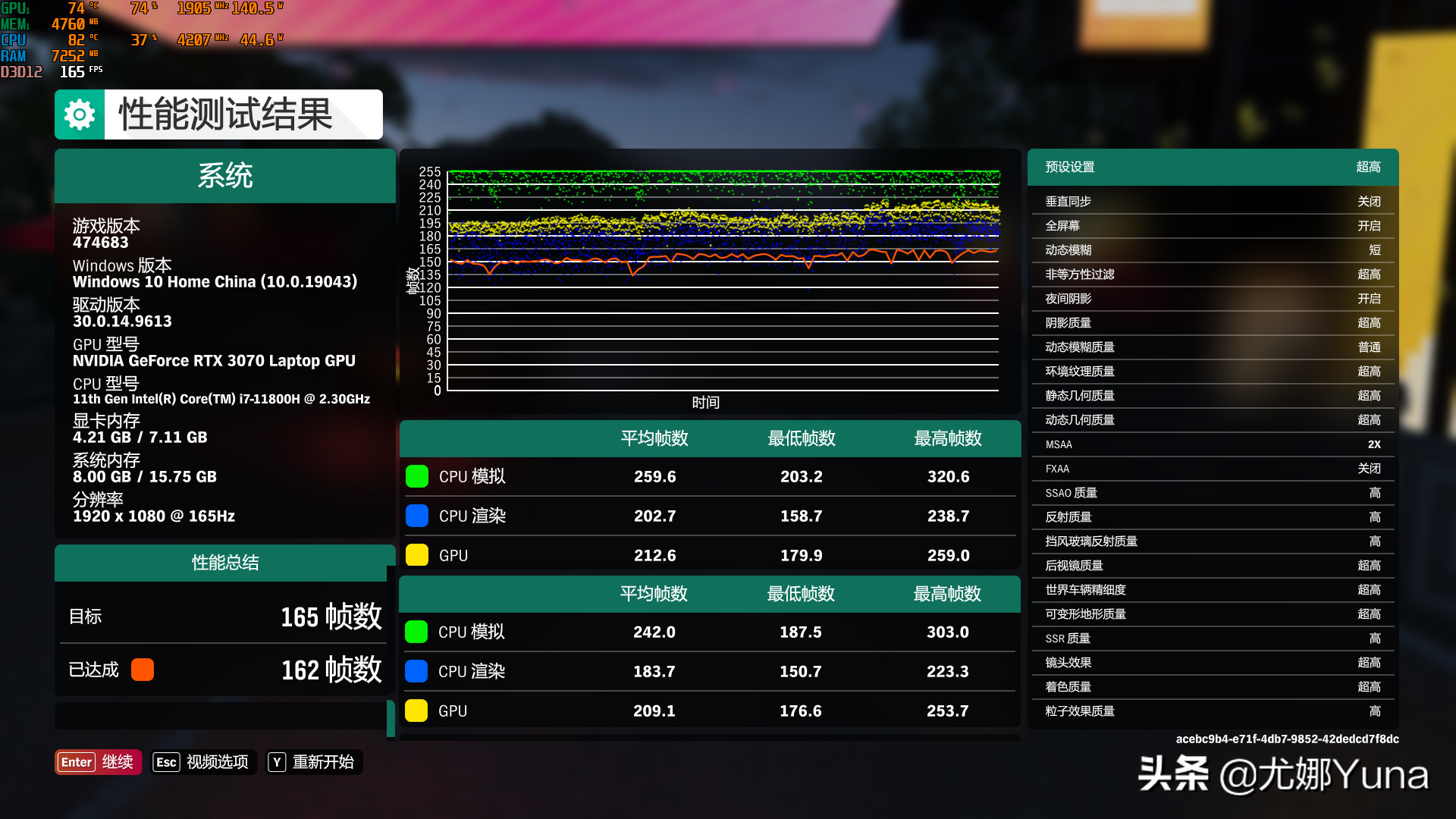Click the green CPU 模拟 swatch with 259.6 average
The height and width of the screenshot is (819, 1456).
point(417,476)
